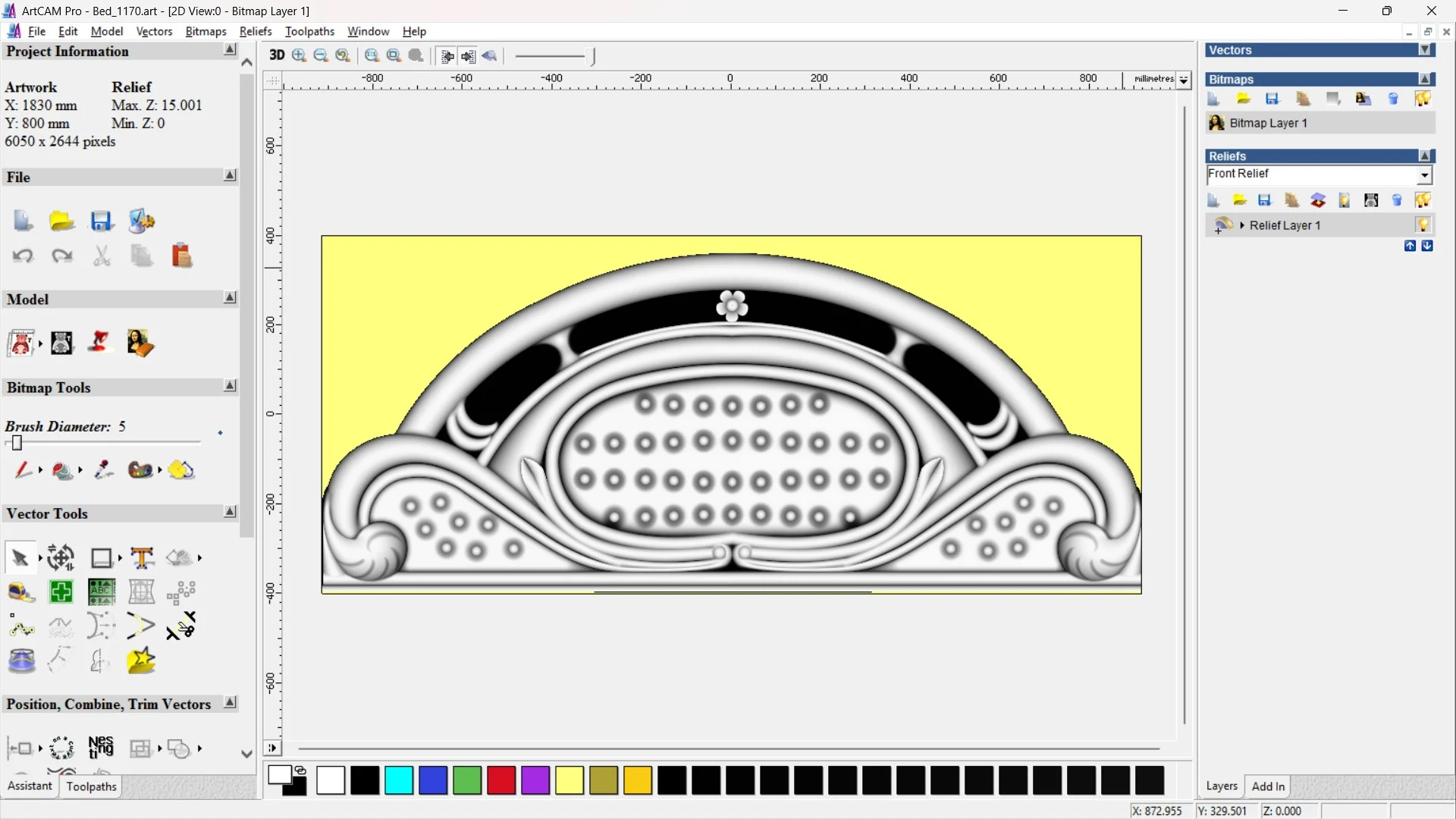Click the Nesting vectors tool icon

pyautogui.click(x=101, y=748)
